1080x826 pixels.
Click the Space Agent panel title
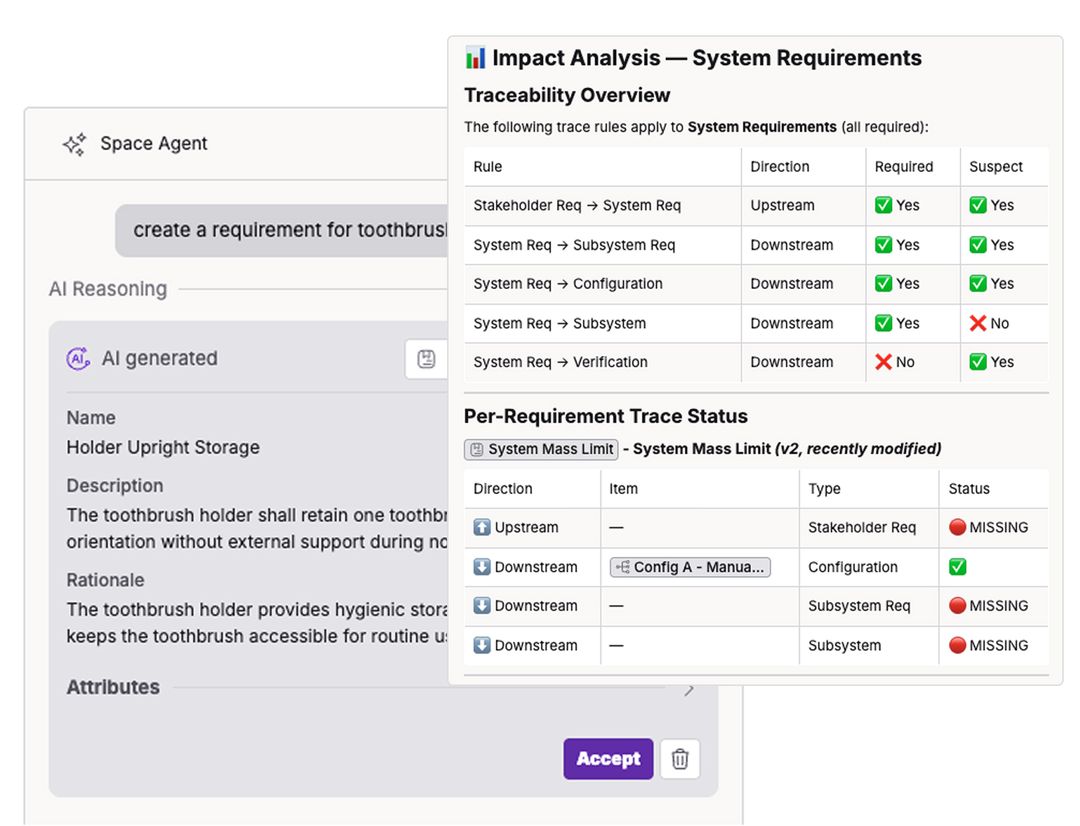(154, 143)
